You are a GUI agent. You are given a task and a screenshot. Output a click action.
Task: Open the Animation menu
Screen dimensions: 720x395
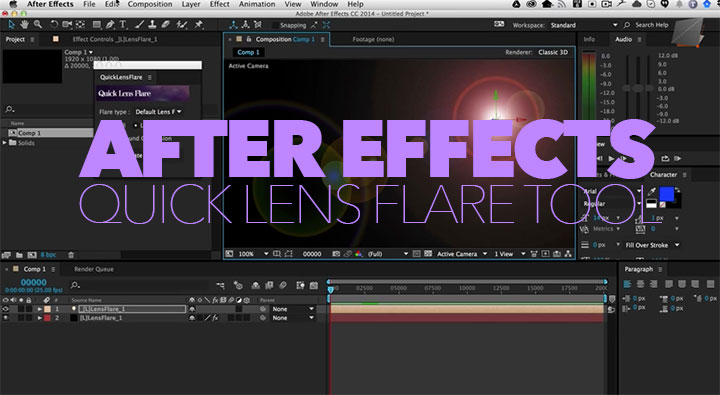point(257,4)
